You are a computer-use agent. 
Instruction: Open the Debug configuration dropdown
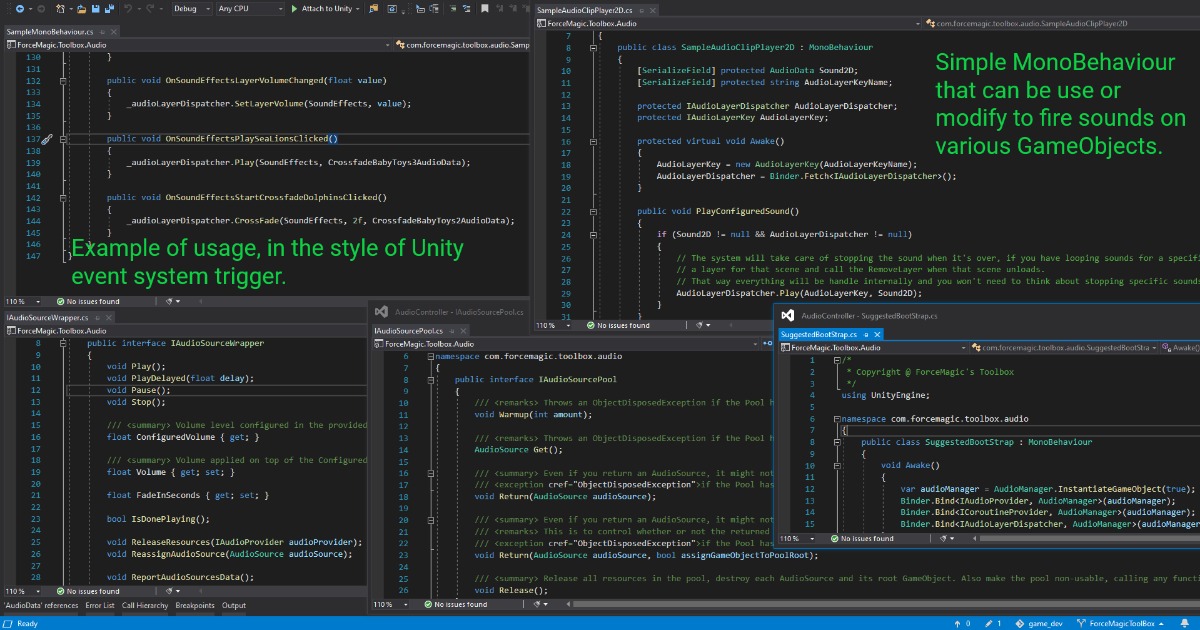pyautogui.click(x=190, y=9)
